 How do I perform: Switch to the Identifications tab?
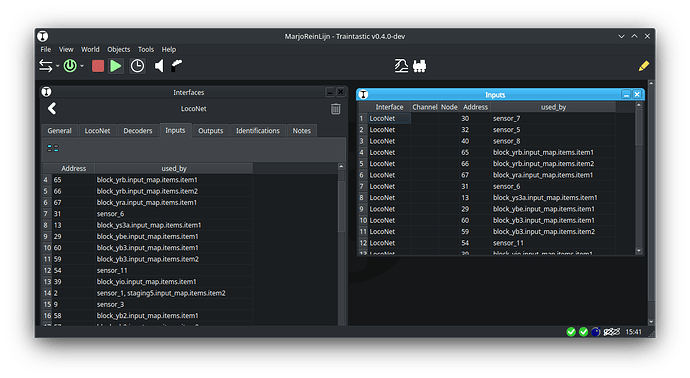coord(258,131)
